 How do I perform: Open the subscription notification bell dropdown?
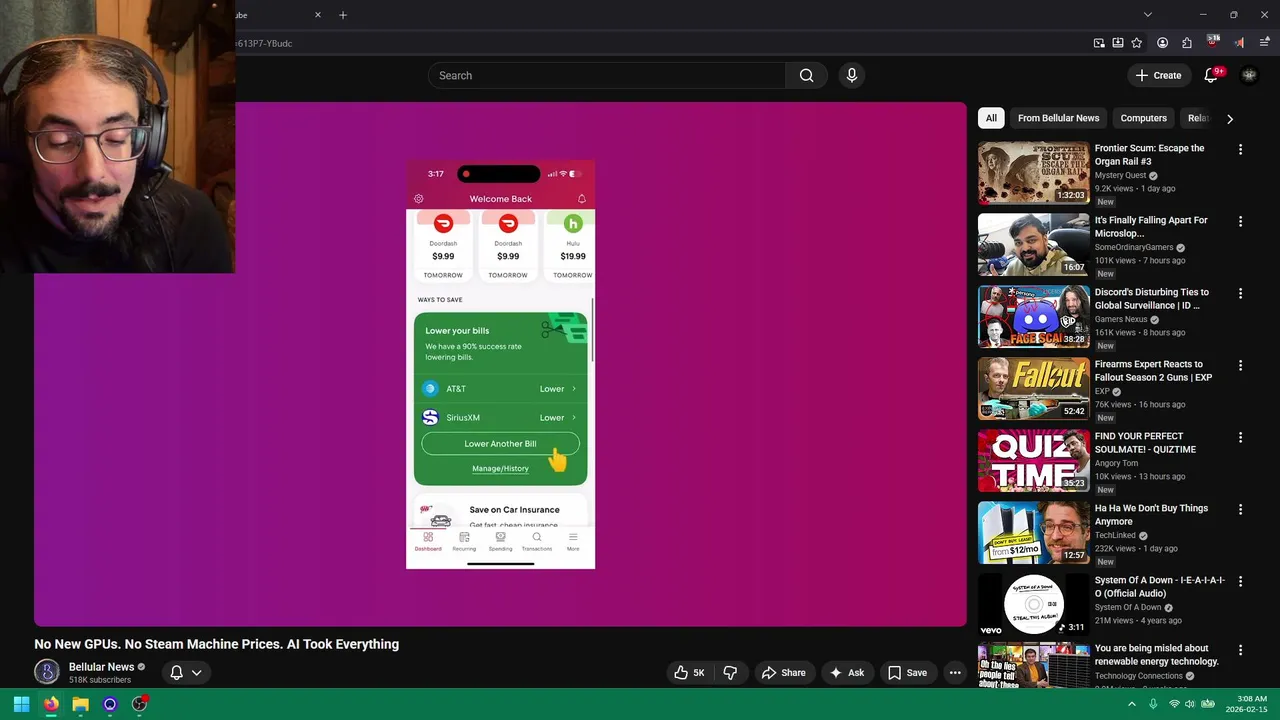[x=186, y=673]
